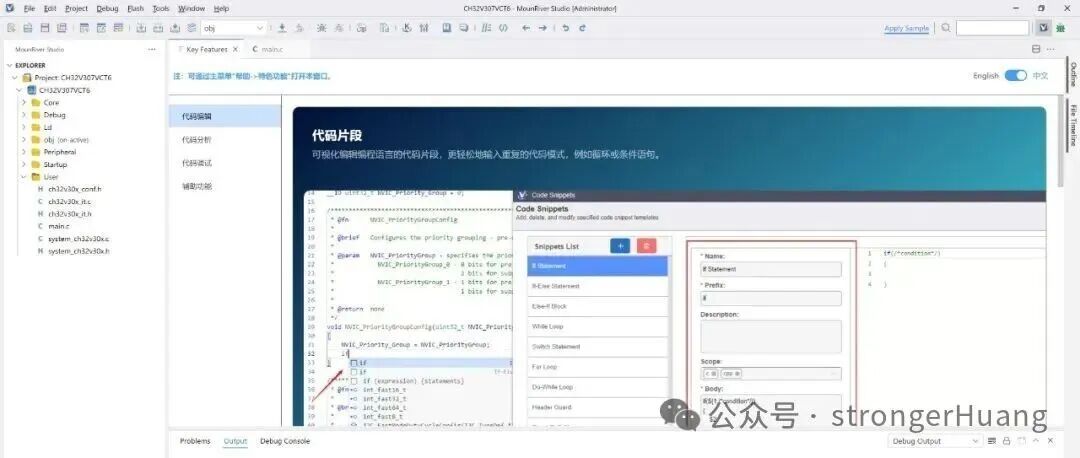Collapse the User folder

[x=23, y=177]
